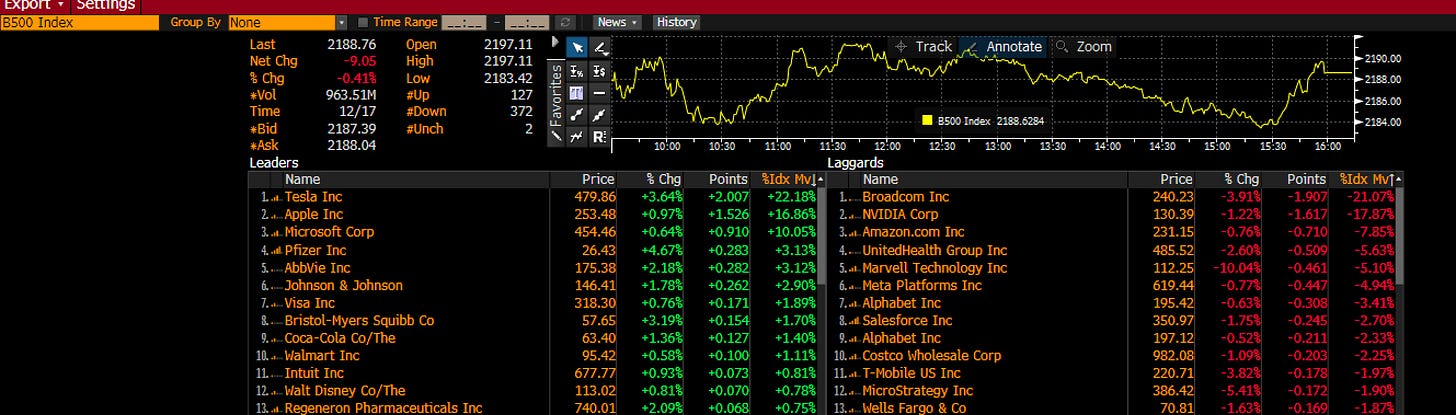Screen dimensions: 1456x415
Task: Activate the Annotate chart mode
Action: tap(1004, 46)
